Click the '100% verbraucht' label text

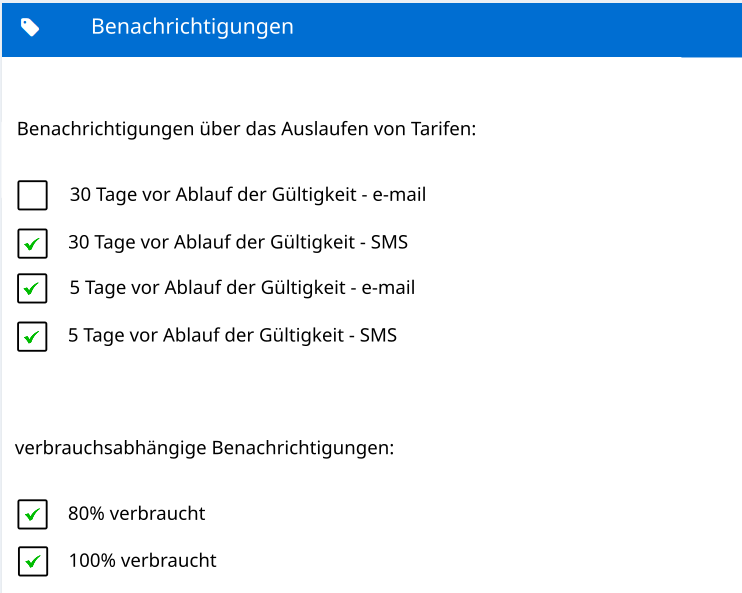pyautogui.click(x=142, y=561)
